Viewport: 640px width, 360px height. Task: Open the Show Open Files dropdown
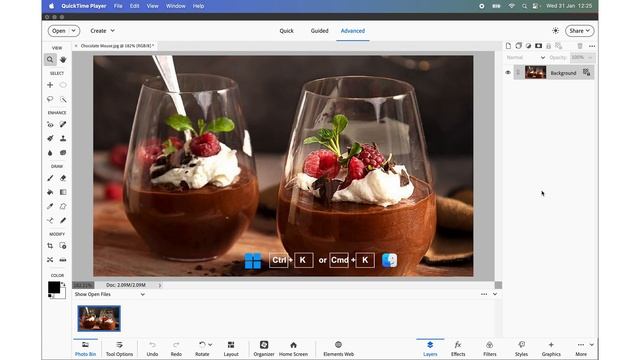click(109, 294)
